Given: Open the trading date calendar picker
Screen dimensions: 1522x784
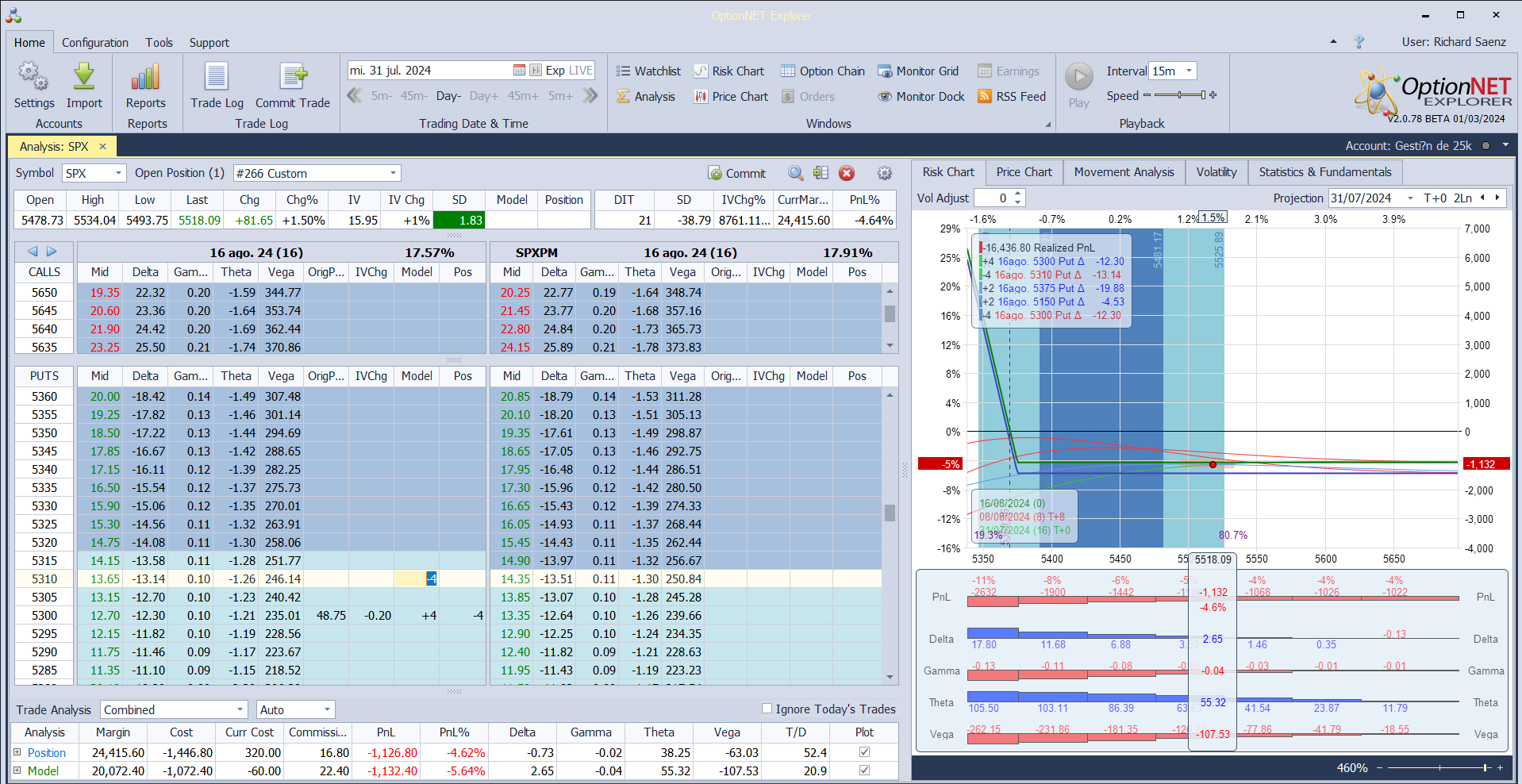Looking at the screenshot, I should [519, 71].
